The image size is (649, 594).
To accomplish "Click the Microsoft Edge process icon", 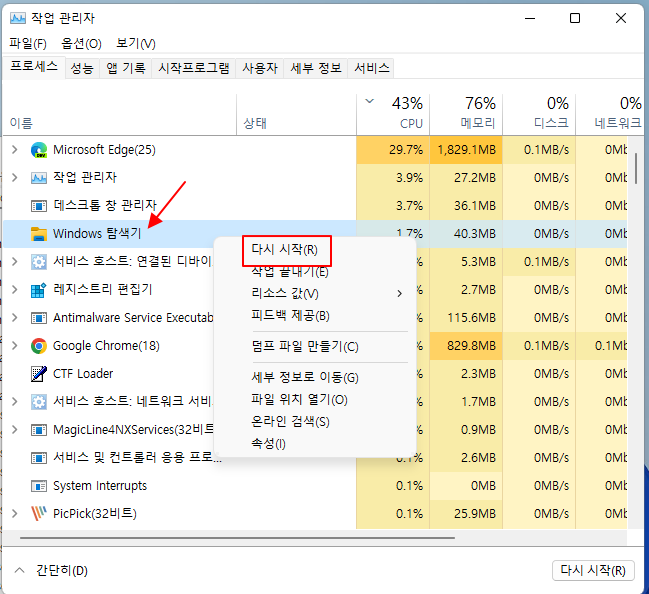I will point(39,150).
